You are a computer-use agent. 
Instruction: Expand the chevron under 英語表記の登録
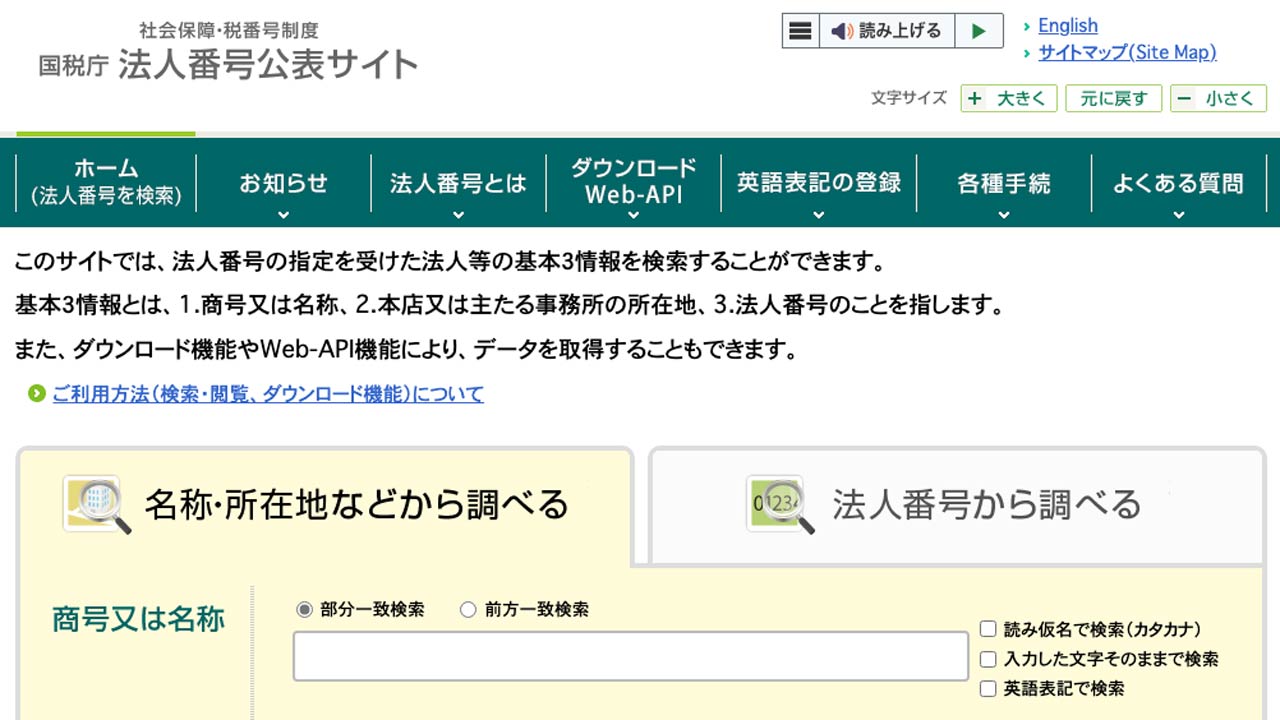pyautogui.click(x=819, y=214)
